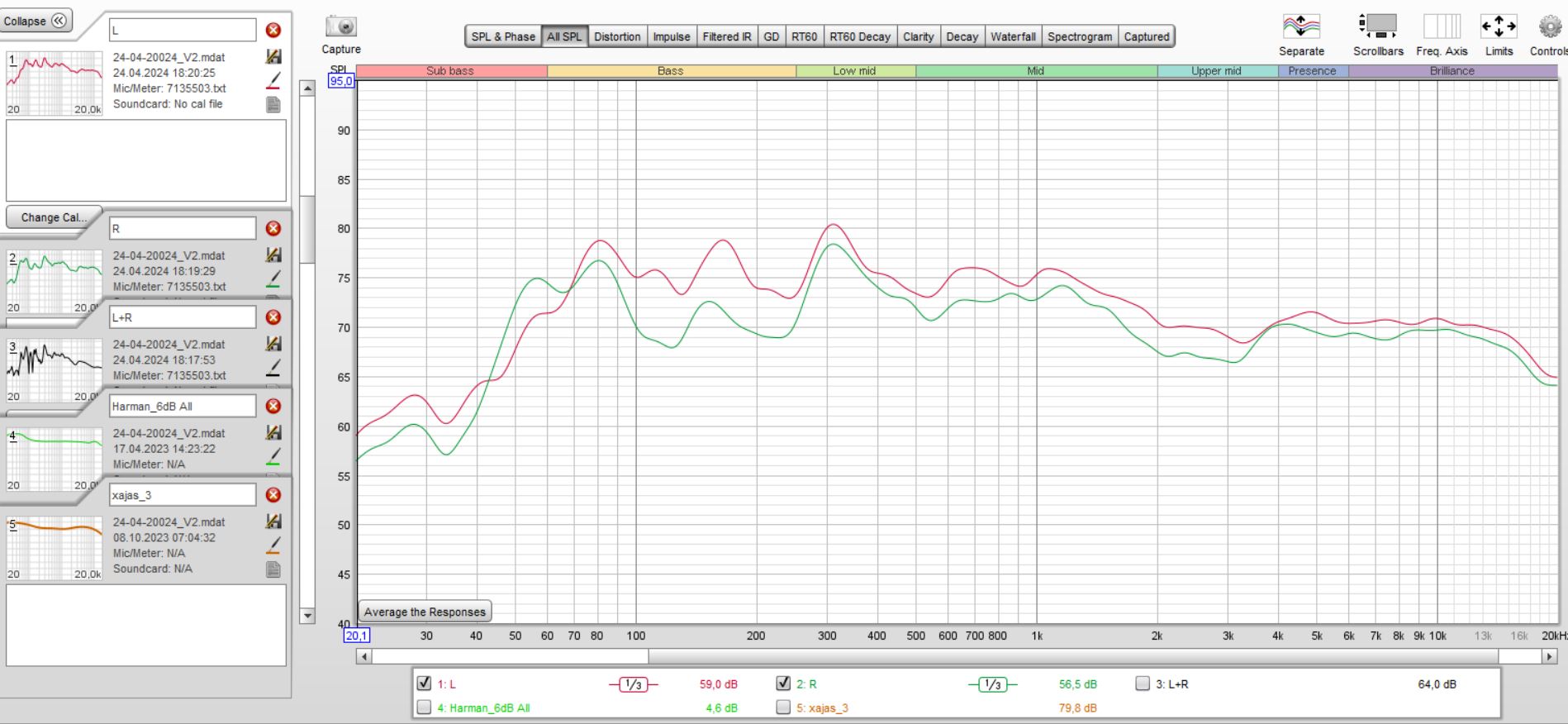
Task: Change trace colour of L+R measurement
Action: coord(273,367)
